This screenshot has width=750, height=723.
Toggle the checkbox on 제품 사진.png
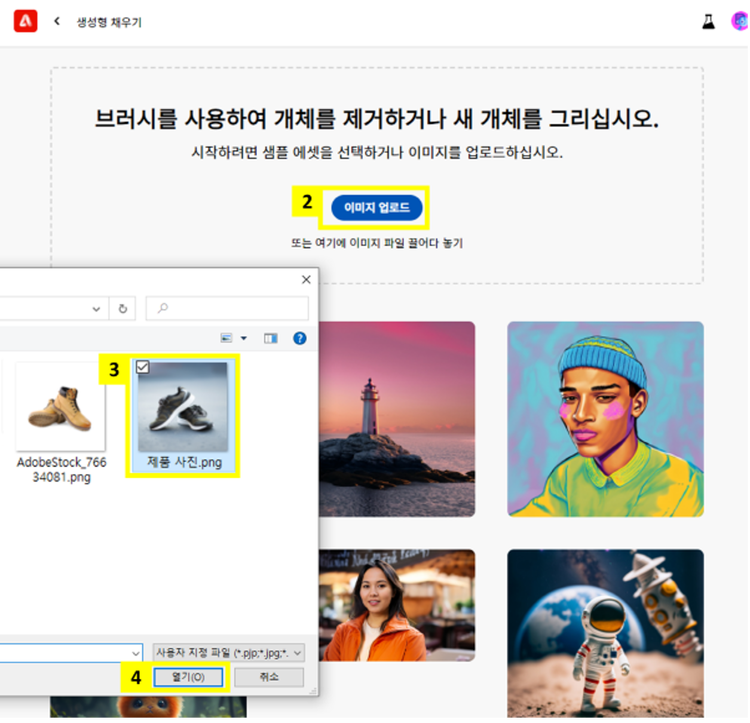[x=143, y=367]
